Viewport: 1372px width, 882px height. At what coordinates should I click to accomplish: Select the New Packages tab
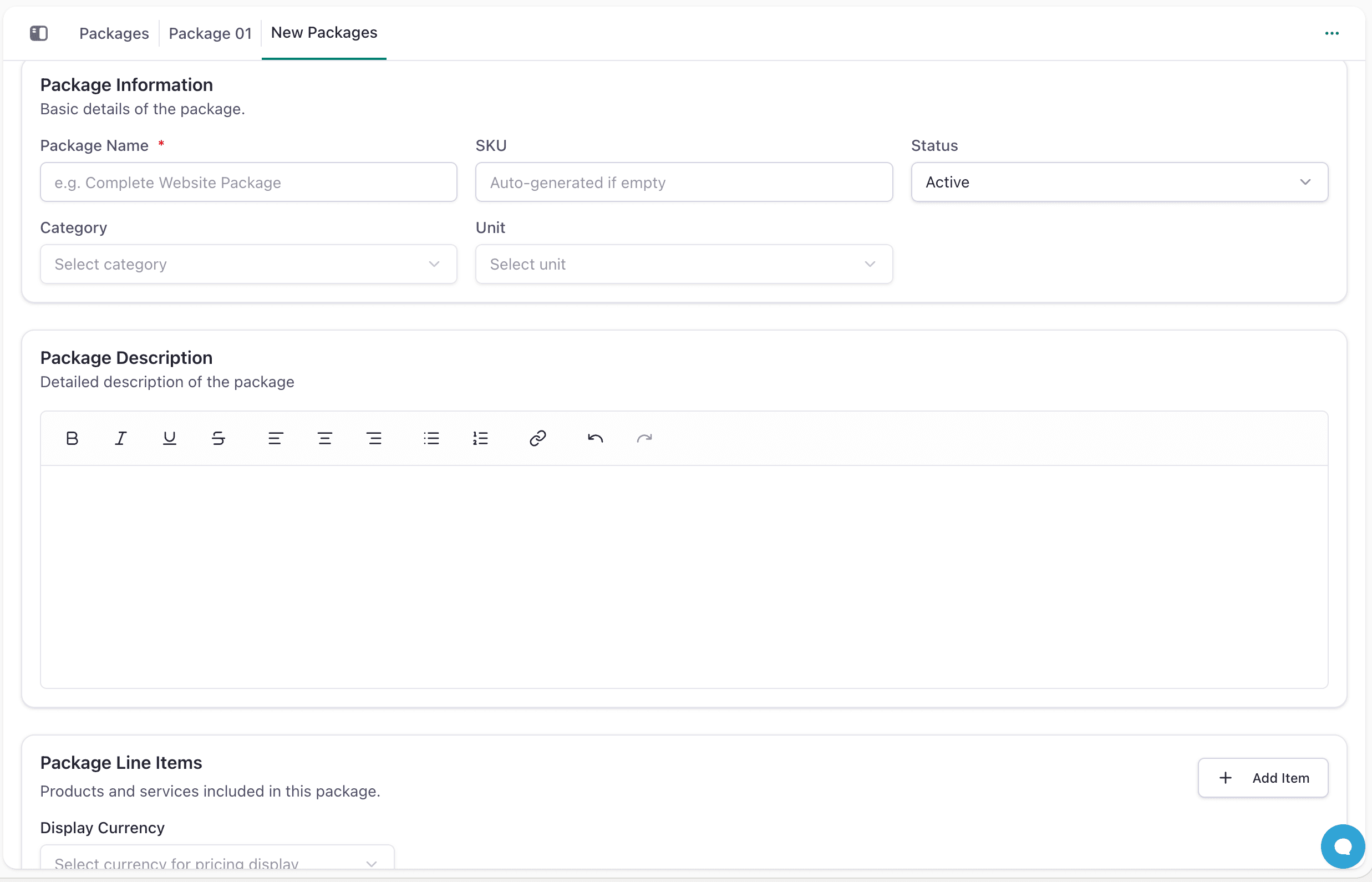coord(324,33)
